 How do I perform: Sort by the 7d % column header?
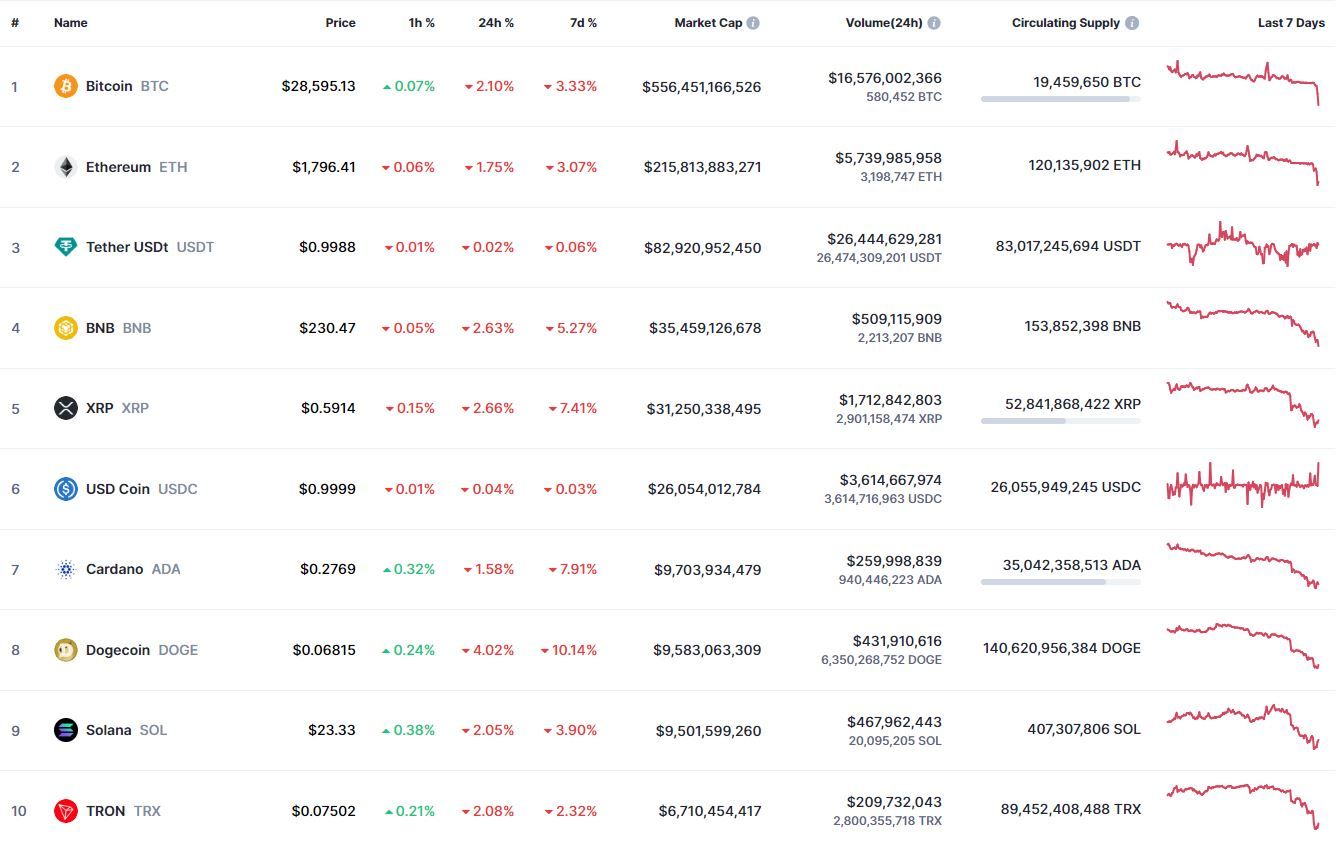click(x=583, y=23)
